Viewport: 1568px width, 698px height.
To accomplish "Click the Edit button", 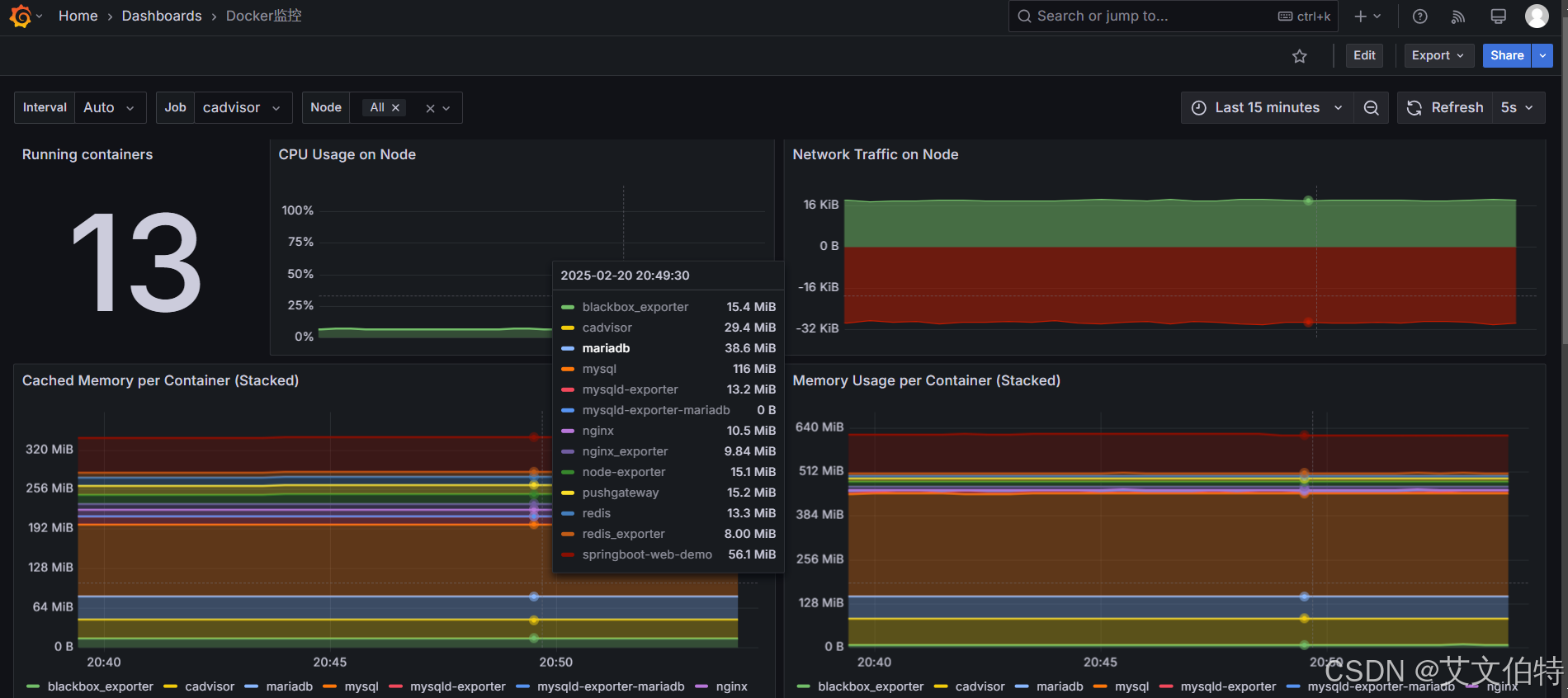I will point(1364,56).
